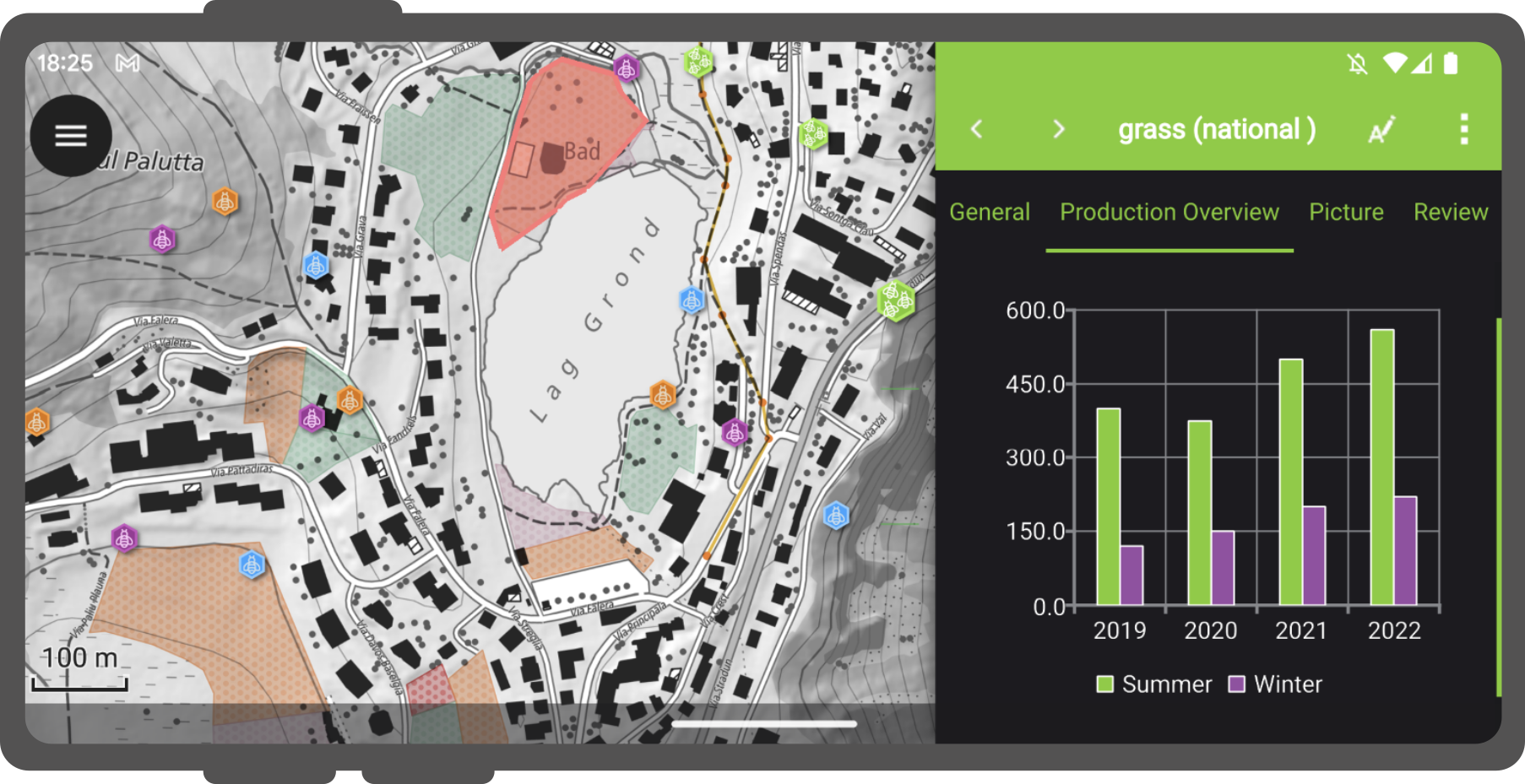Select the large green bee cluster marker
This screenshot has height=784, width=1525.
pyautogui.click(x=894, y=300)
